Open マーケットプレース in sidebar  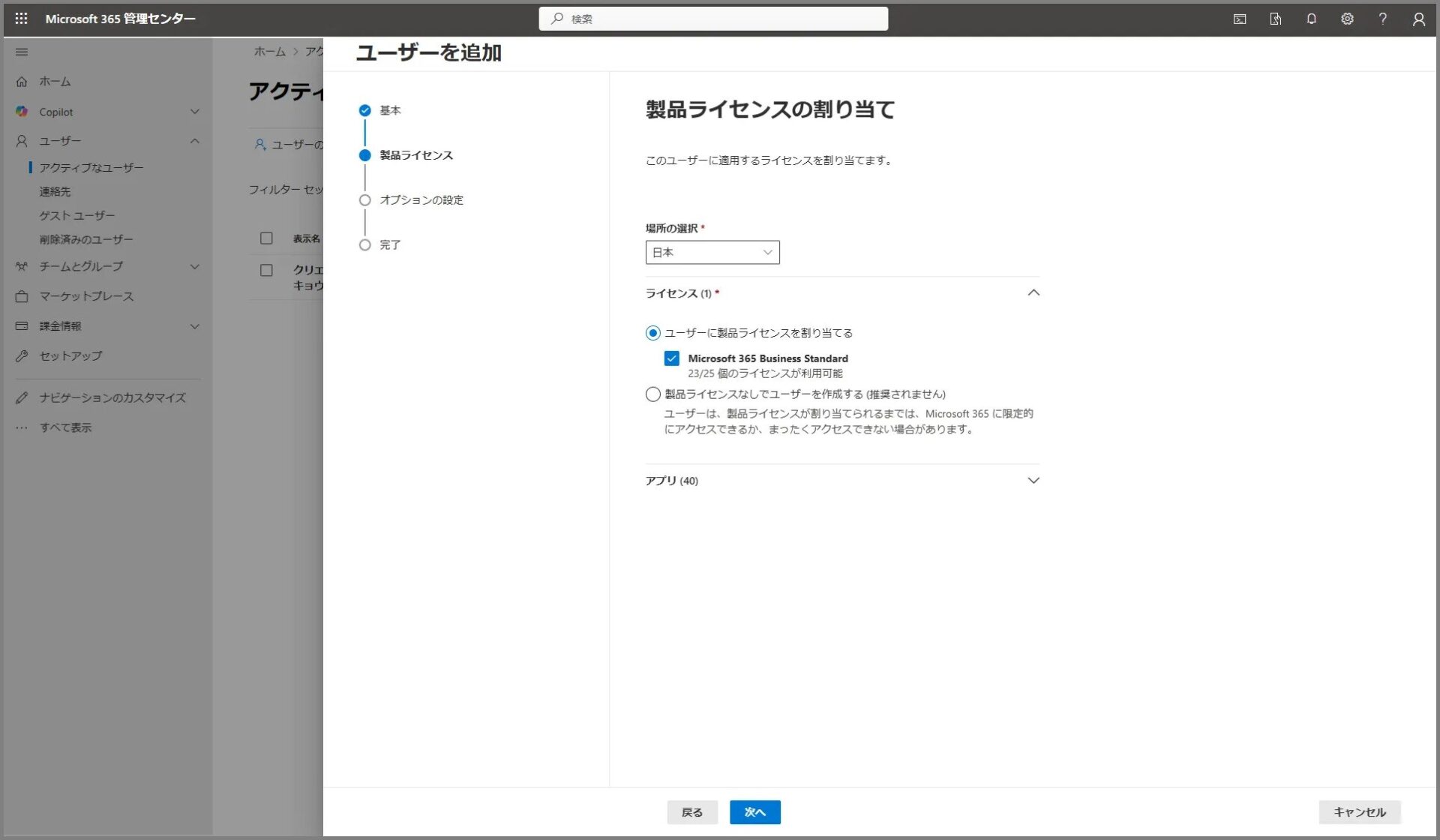pyautogui.click(x=86, y=296)
